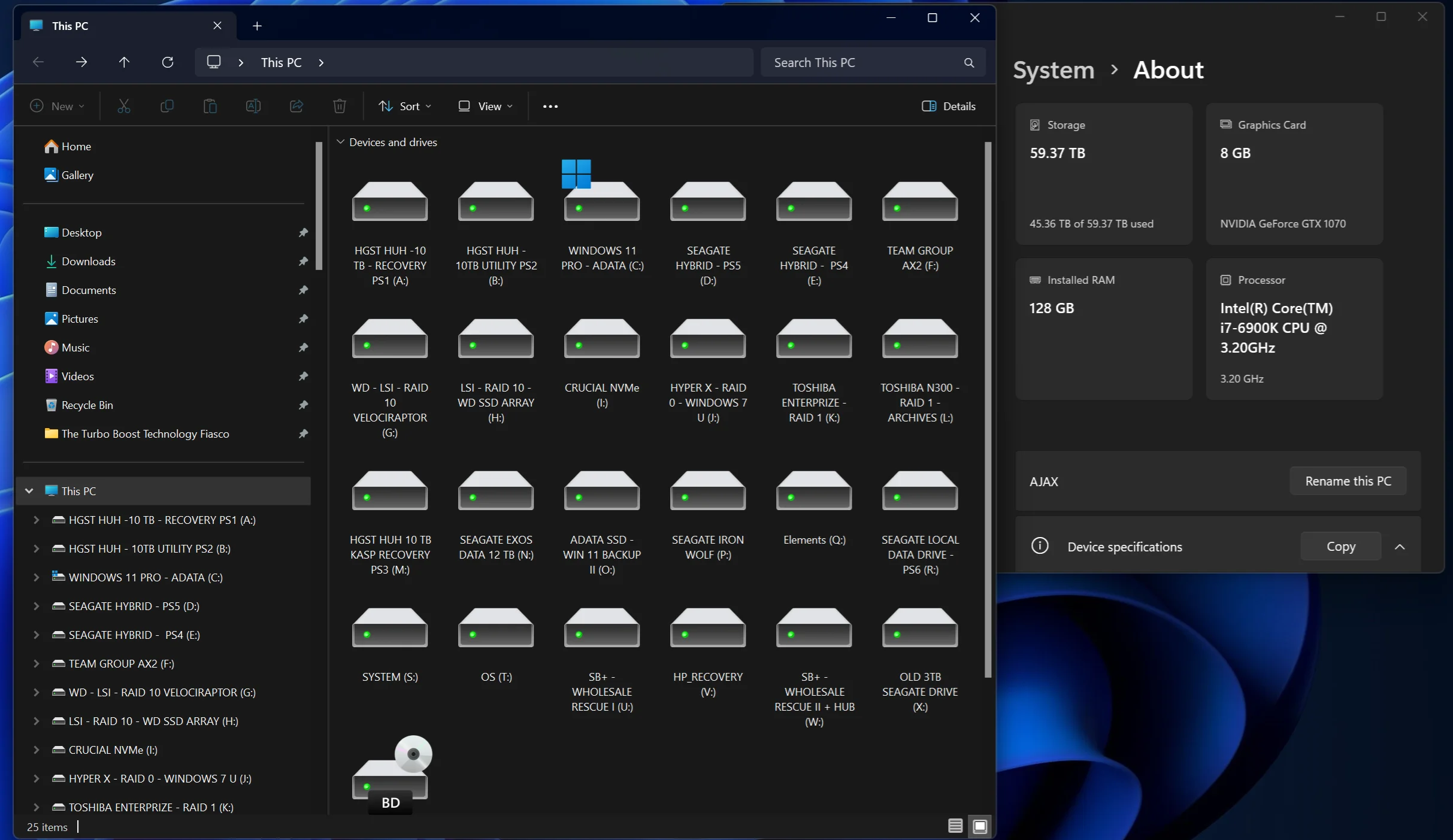Click the Up arrow navigation icon
Screen dimensions: 1453x840
[x=124, y=62]
